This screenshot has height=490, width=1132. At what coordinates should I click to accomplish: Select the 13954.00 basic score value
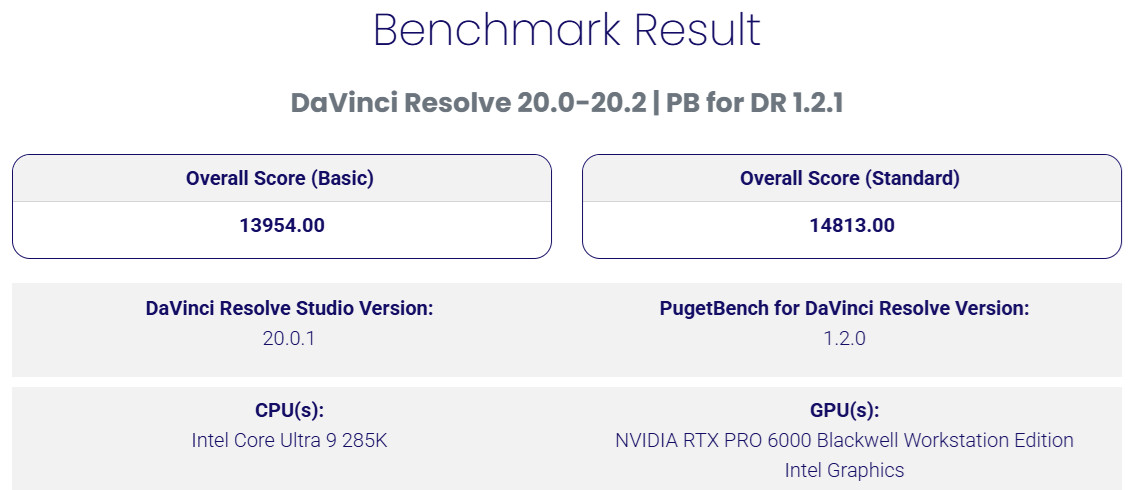282,226
